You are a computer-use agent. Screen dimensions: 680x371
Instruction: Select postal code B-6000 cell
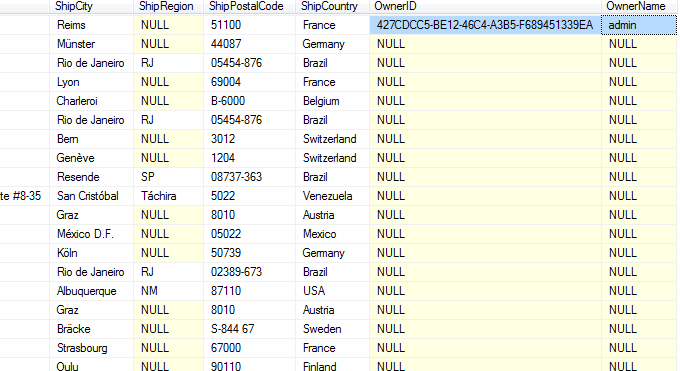click(x=249, y=101)
